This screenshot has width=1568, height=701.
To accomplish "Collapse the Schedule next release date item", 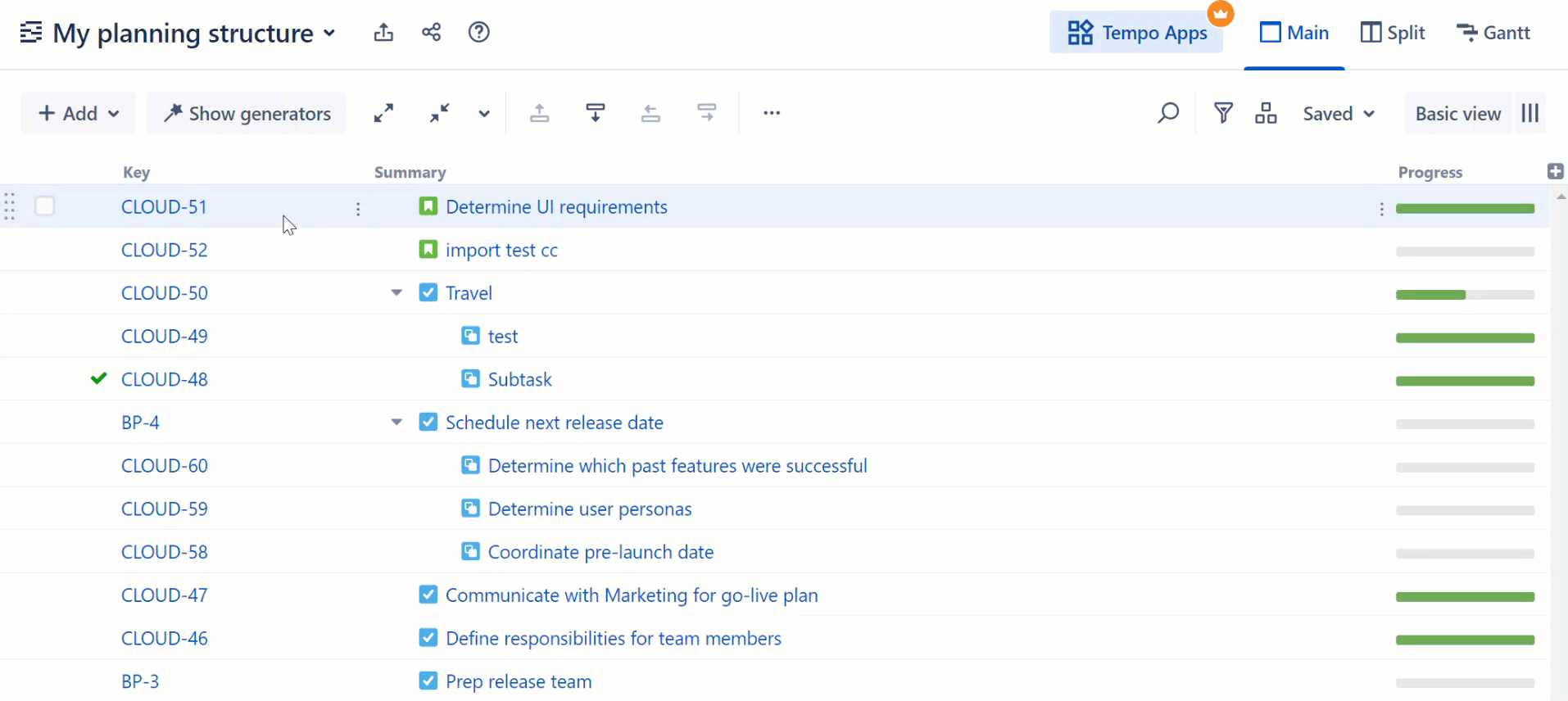I will (x=397, y=423).
